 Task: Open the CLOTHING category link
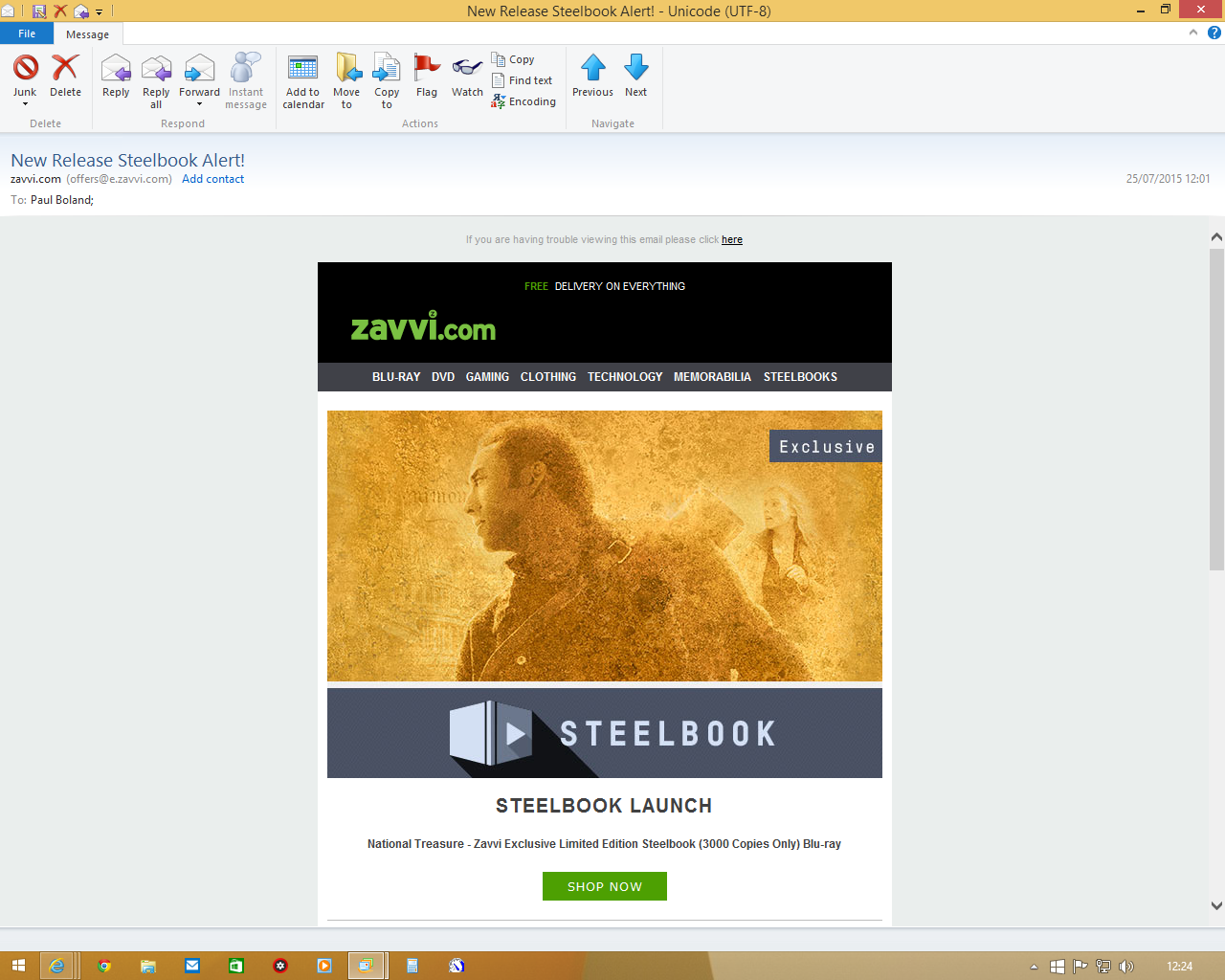coord(548,377)
